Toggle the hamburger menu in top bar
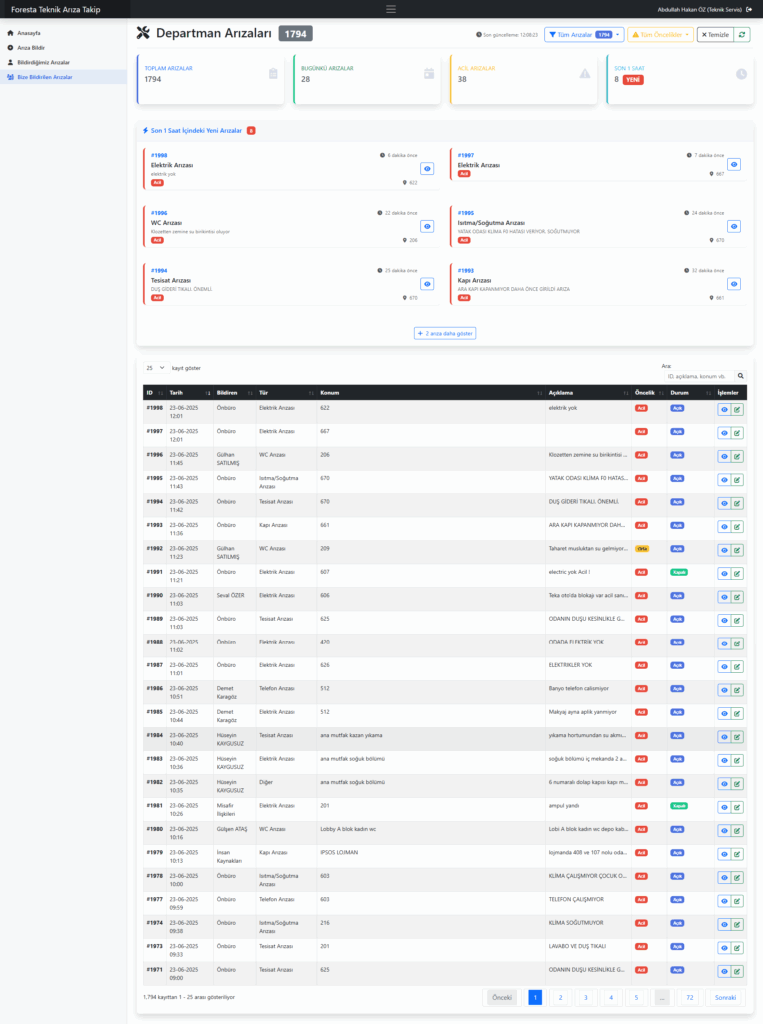 click(x=391, y=9)
